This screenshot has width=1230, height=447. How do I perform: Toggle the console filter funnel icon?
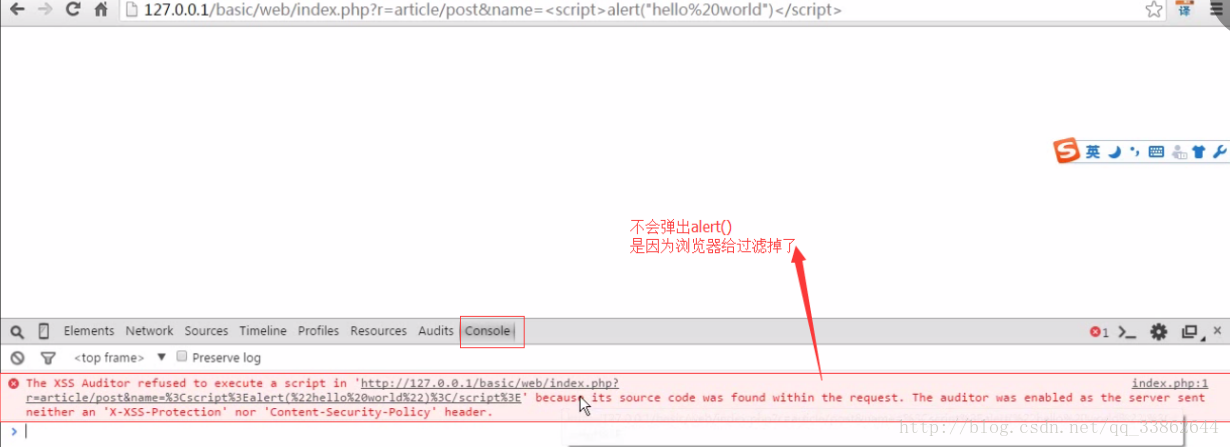pos(47,358)
